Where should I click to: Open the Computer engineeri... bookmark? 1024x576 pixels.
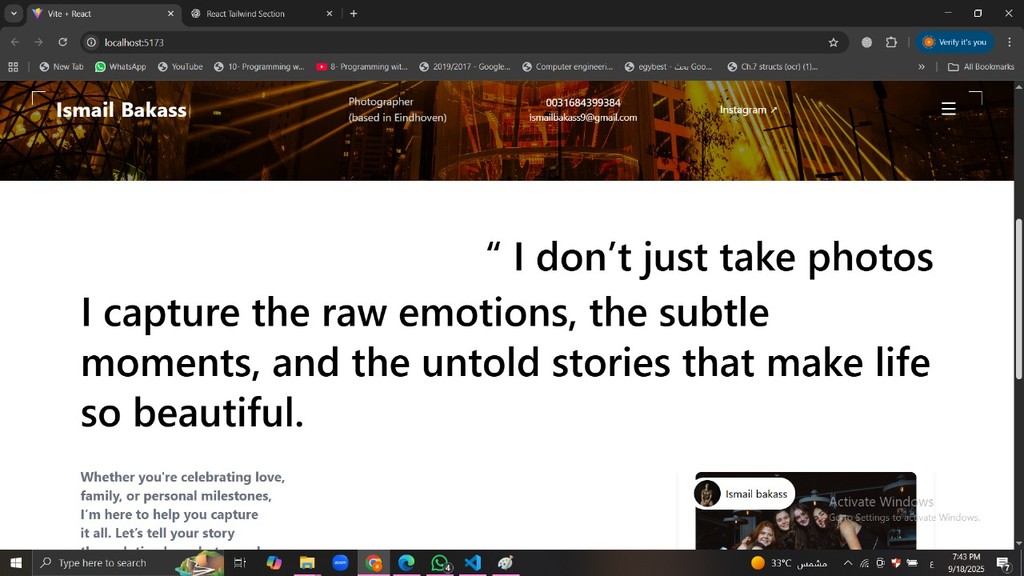tap(568, 67)
